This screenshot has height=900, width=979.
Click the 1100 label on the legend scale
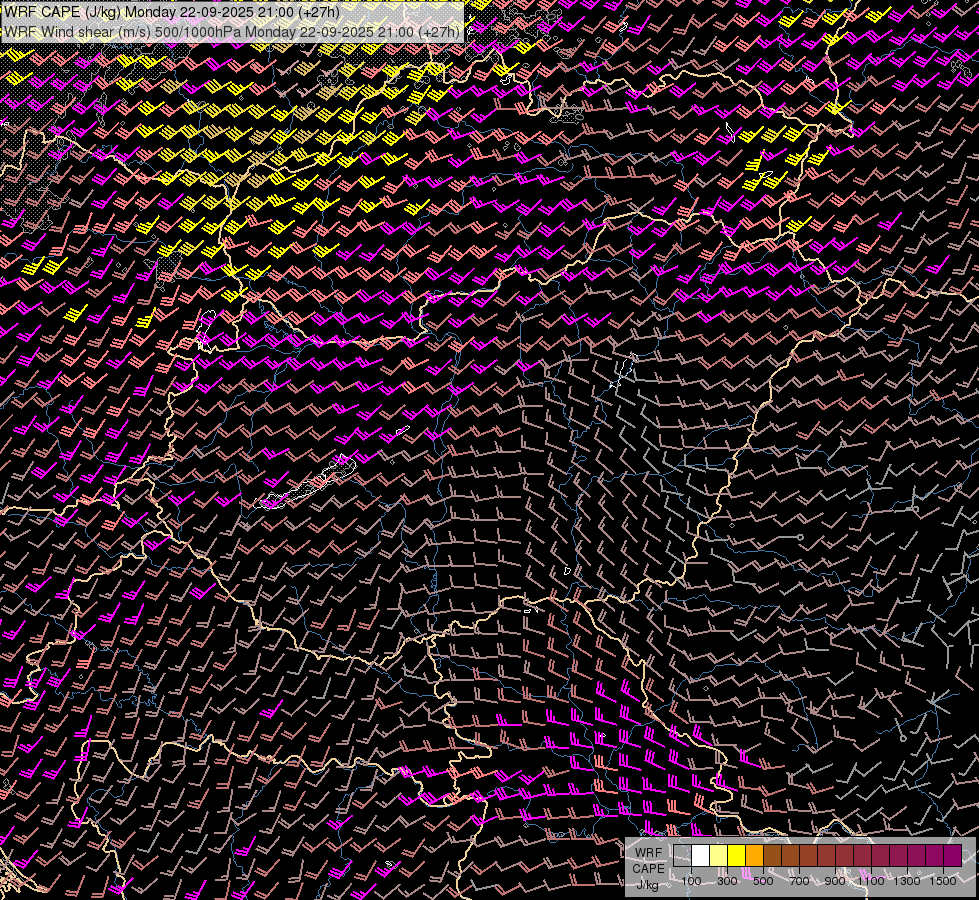[x=871, y=881]
